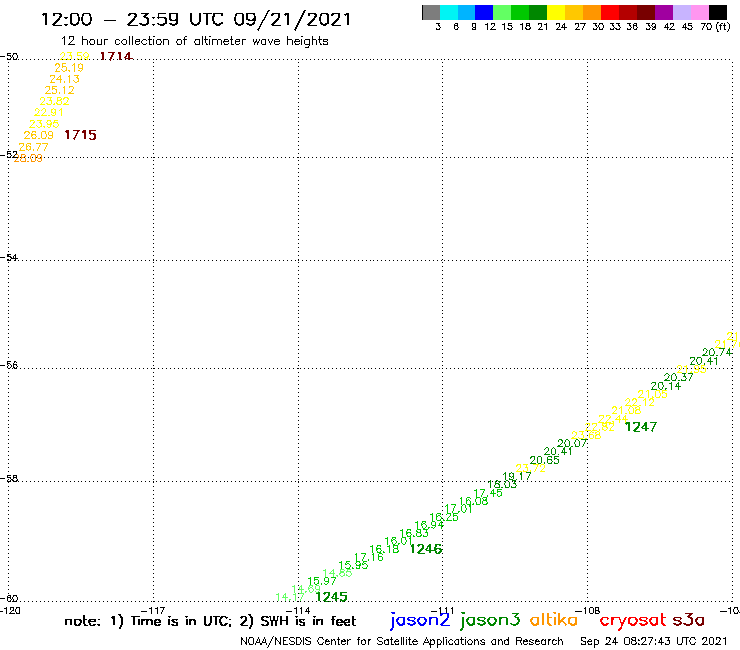The width and height of the screenshot is (740, 650).
Task: Click the black swatch at the color bar end
Action: [x=717, y=12]
